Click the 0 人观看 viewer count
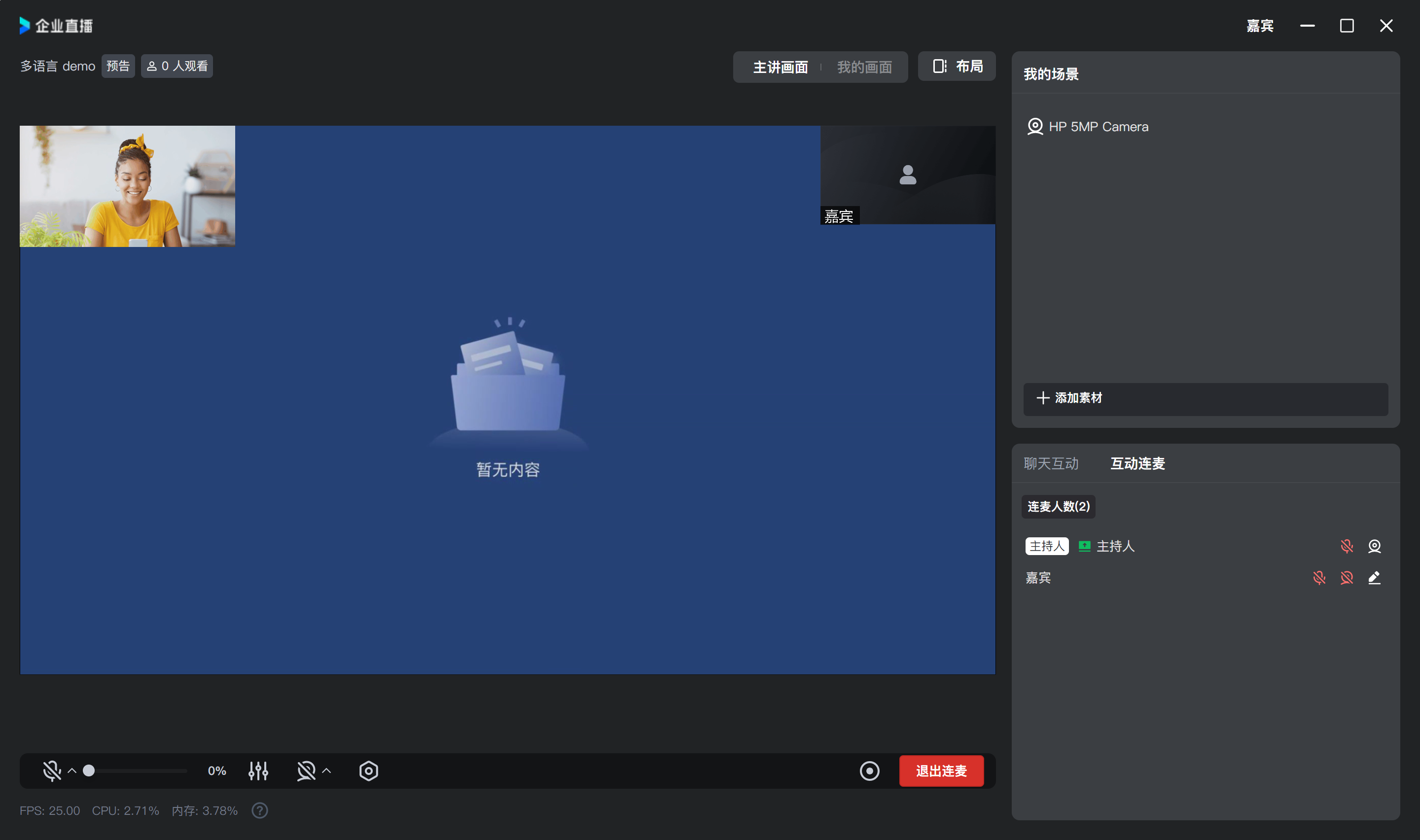The height and width of the screenshot is (840, 1420). click(177, 66)
